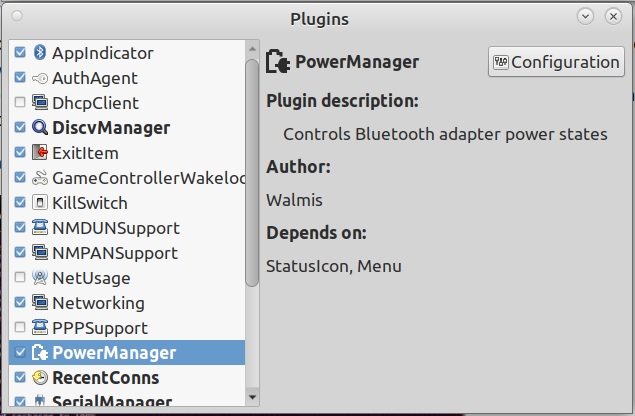Select the KillSwitch plugin icon
This screenshot has width=635, height=416.
pos(40,202)
